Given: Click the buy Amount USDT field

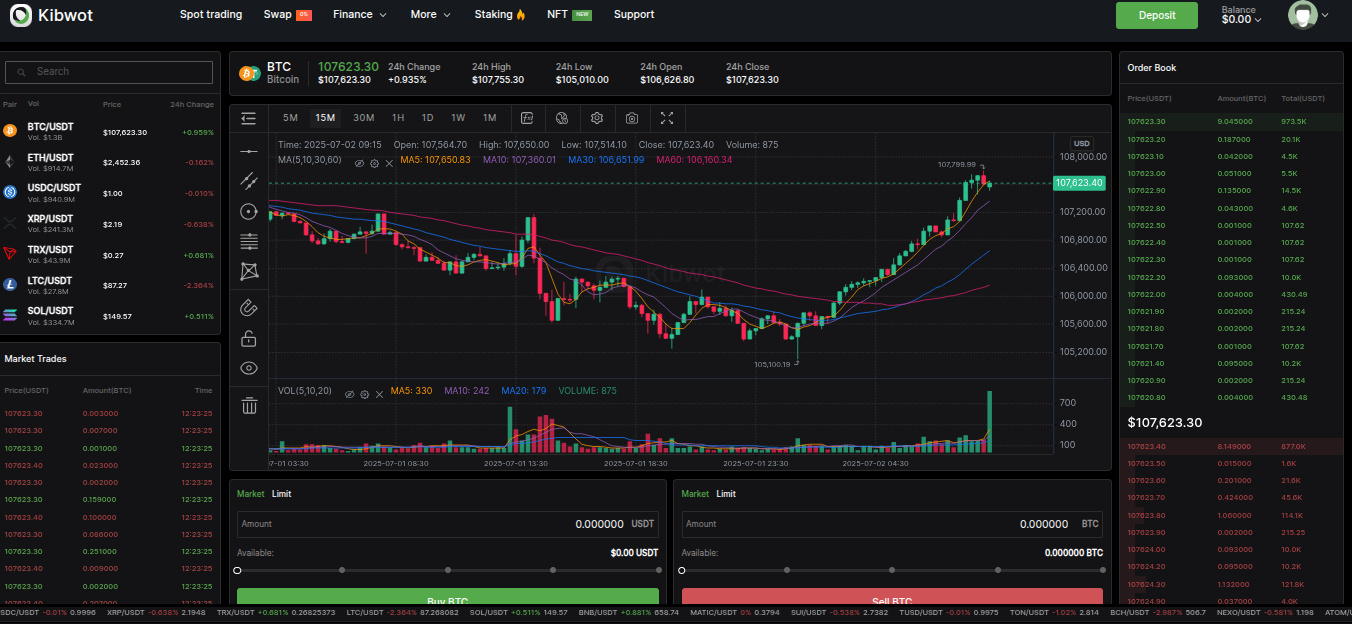Looking at the screenshot, I should coord(448,524).
